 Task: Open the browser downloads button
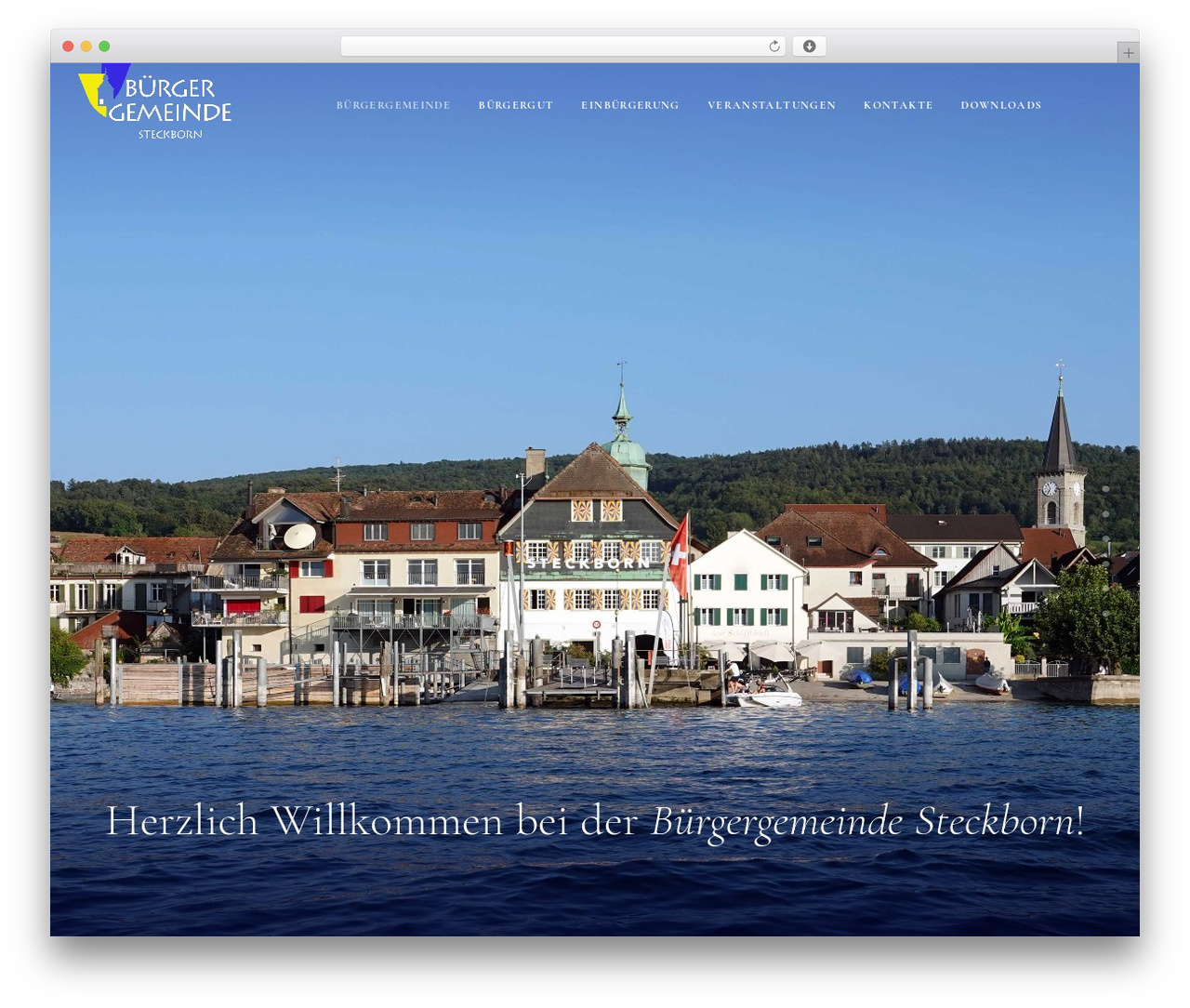(809, 46)
